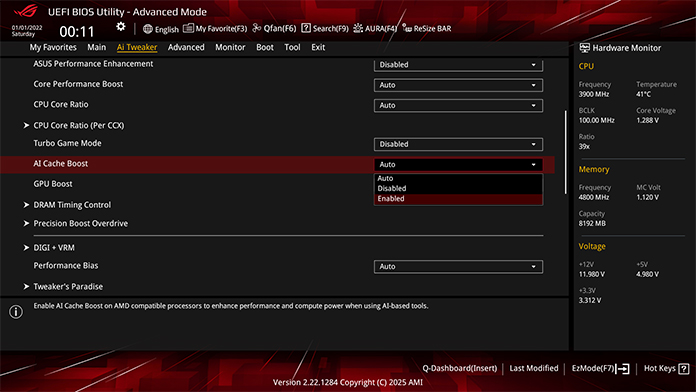Go to the Exit tab
Screen dimensions: 696x392
[318, 47]
